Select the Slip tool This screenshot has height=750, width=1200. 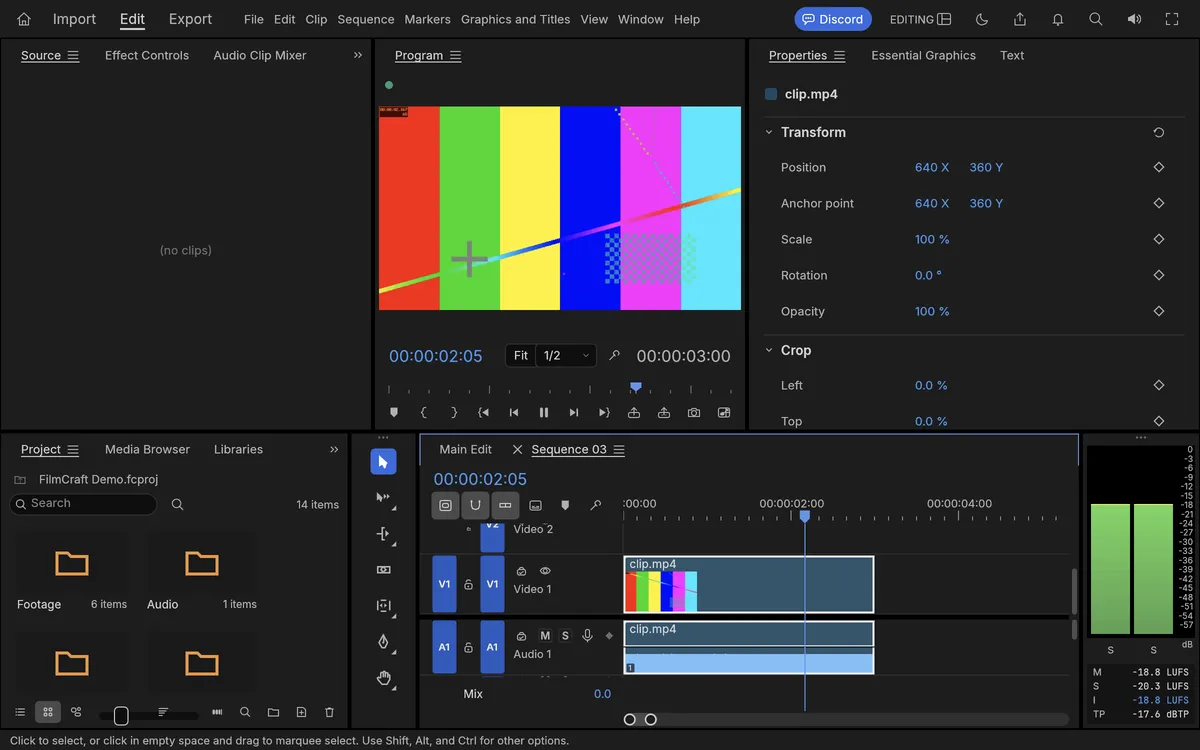tap(383, 605)
